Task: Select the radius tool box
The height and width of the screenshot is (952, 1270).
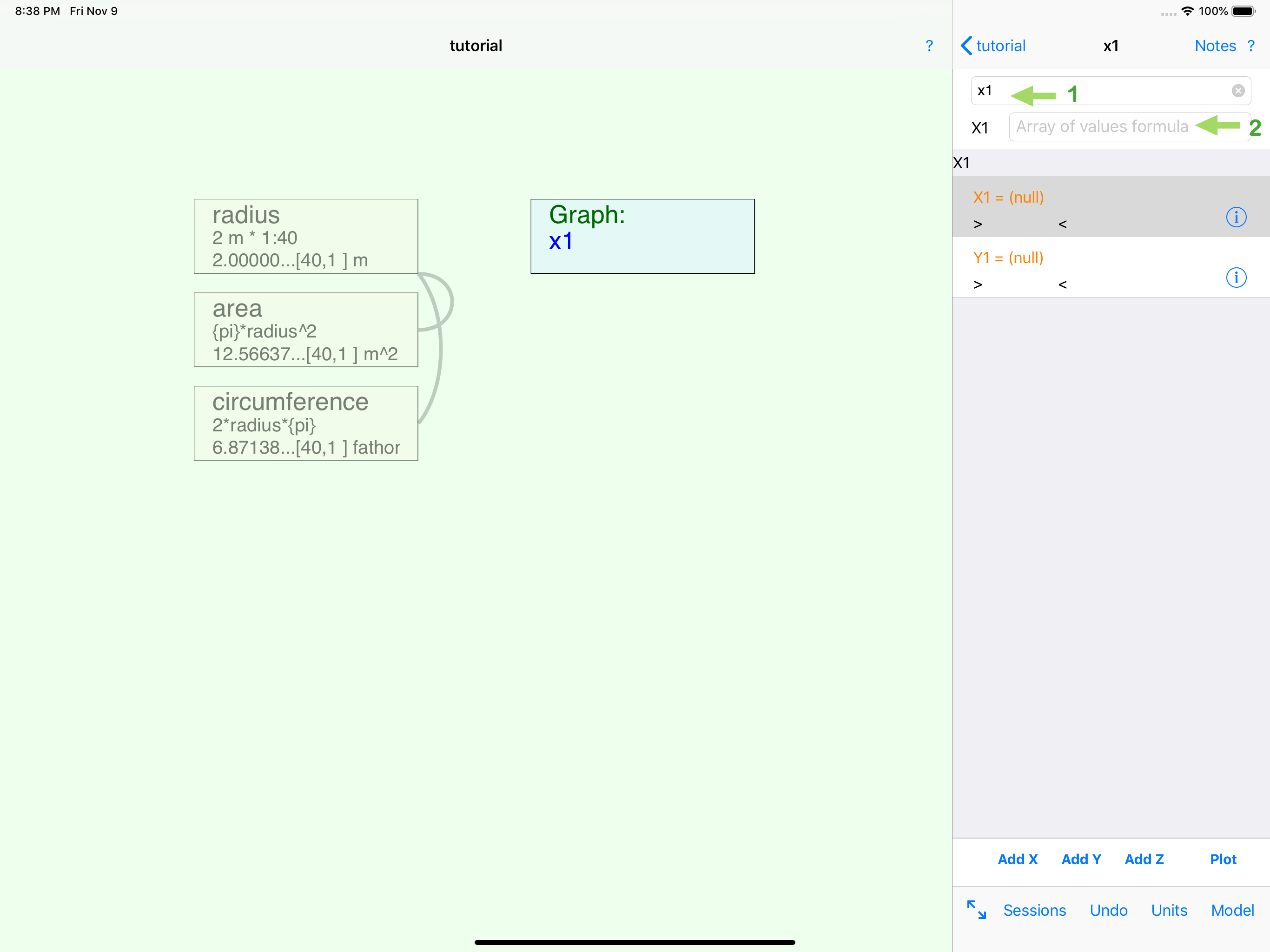Action: [306, 237]
